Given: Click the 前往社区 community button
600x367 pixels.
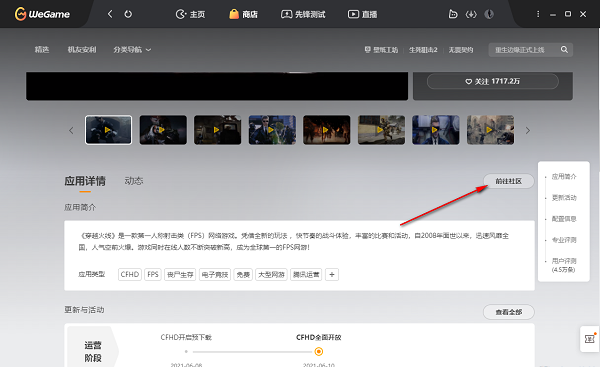Looking at the screenshot, I should coord(509,181).
